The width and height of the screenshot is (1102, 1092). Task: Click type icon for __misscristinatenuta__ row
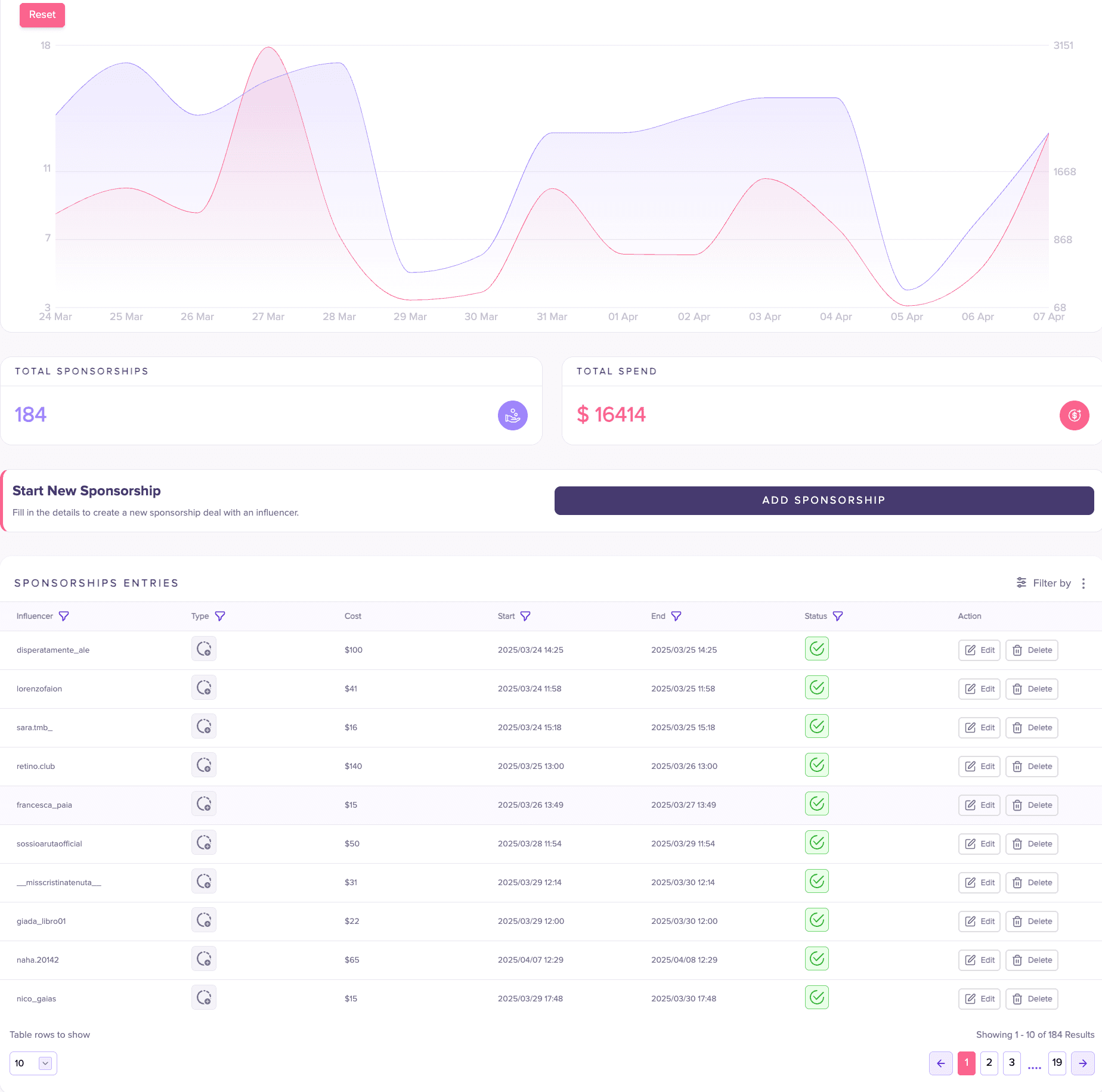click(204, 881)
